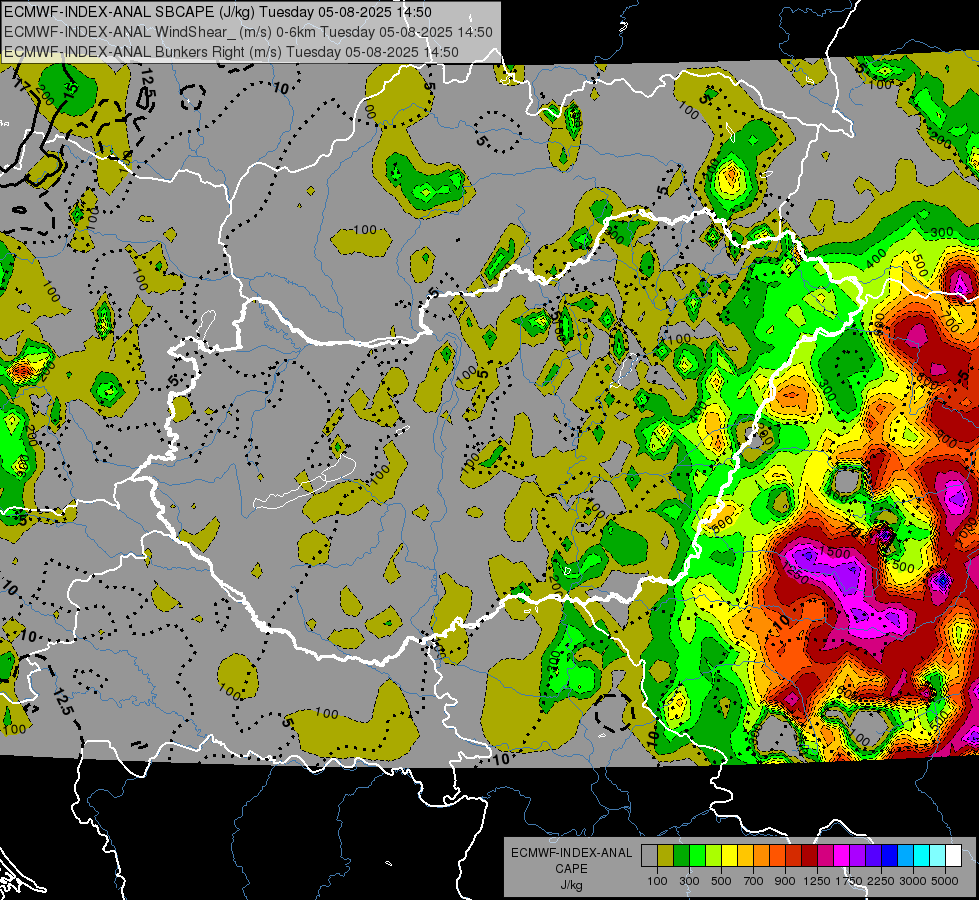979x900 pixels.
Task: Click the 1500 contour label on the map
Action: pos(835,553)
